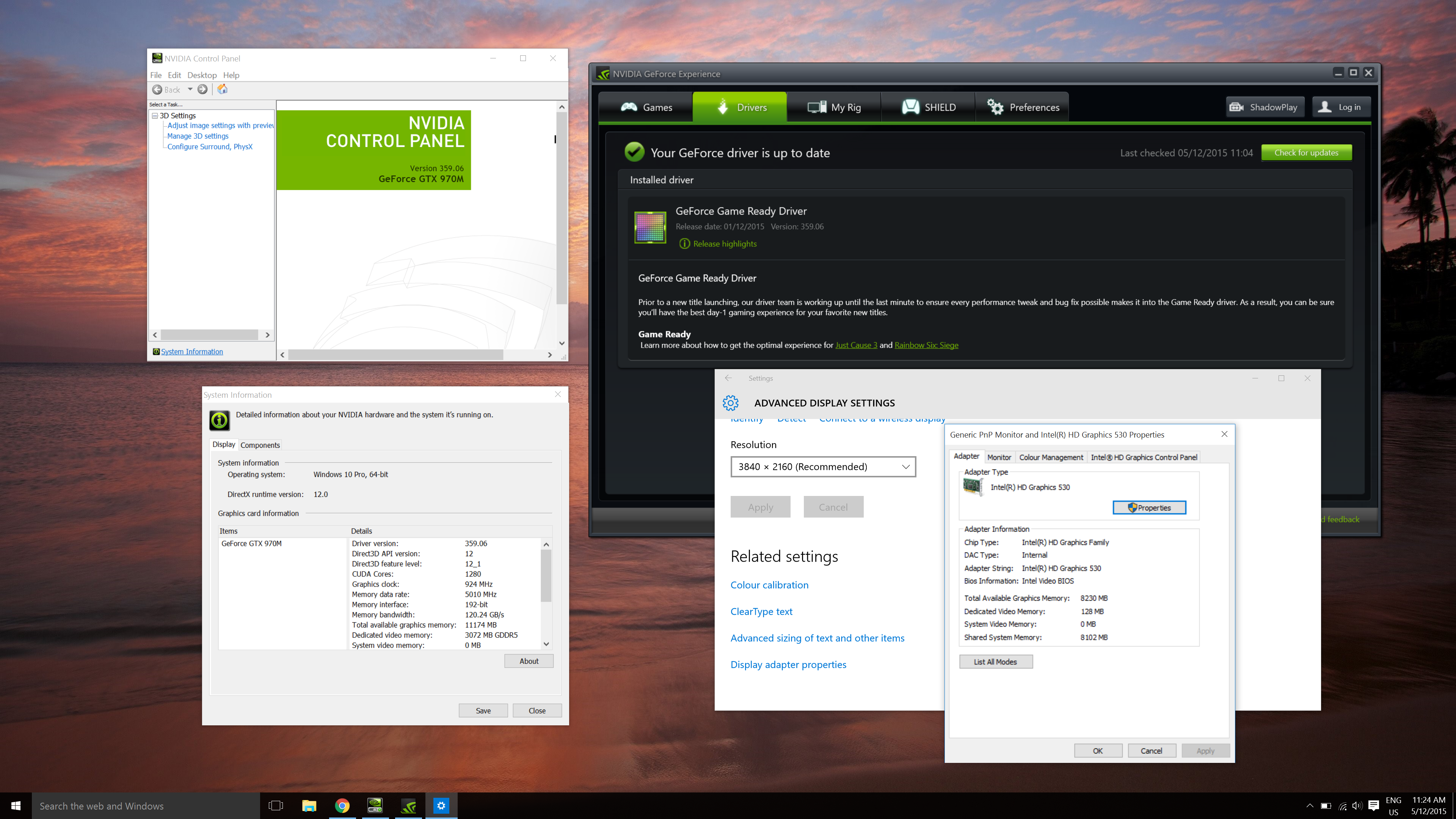The height and width of the screenshot is (819, 1456).
Task: Open Desktop menu in NVIDIA Control Panel
Action: pos(202,75)
